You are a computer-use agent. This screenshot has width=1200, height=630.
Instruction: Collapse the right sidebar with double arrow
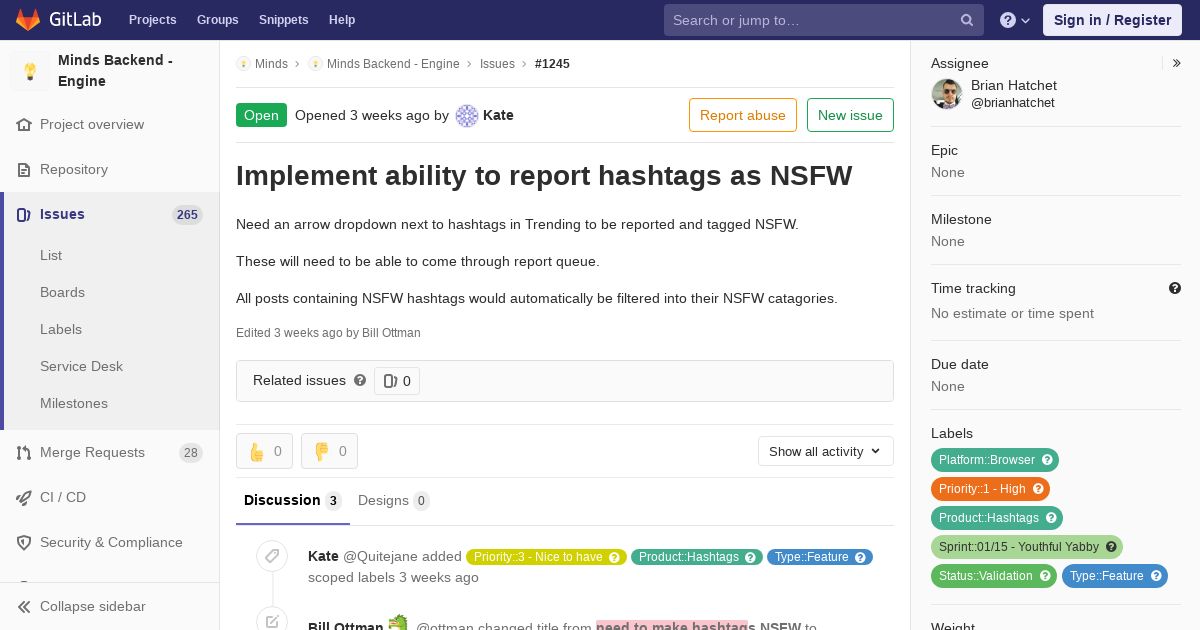pos(1177,63)
